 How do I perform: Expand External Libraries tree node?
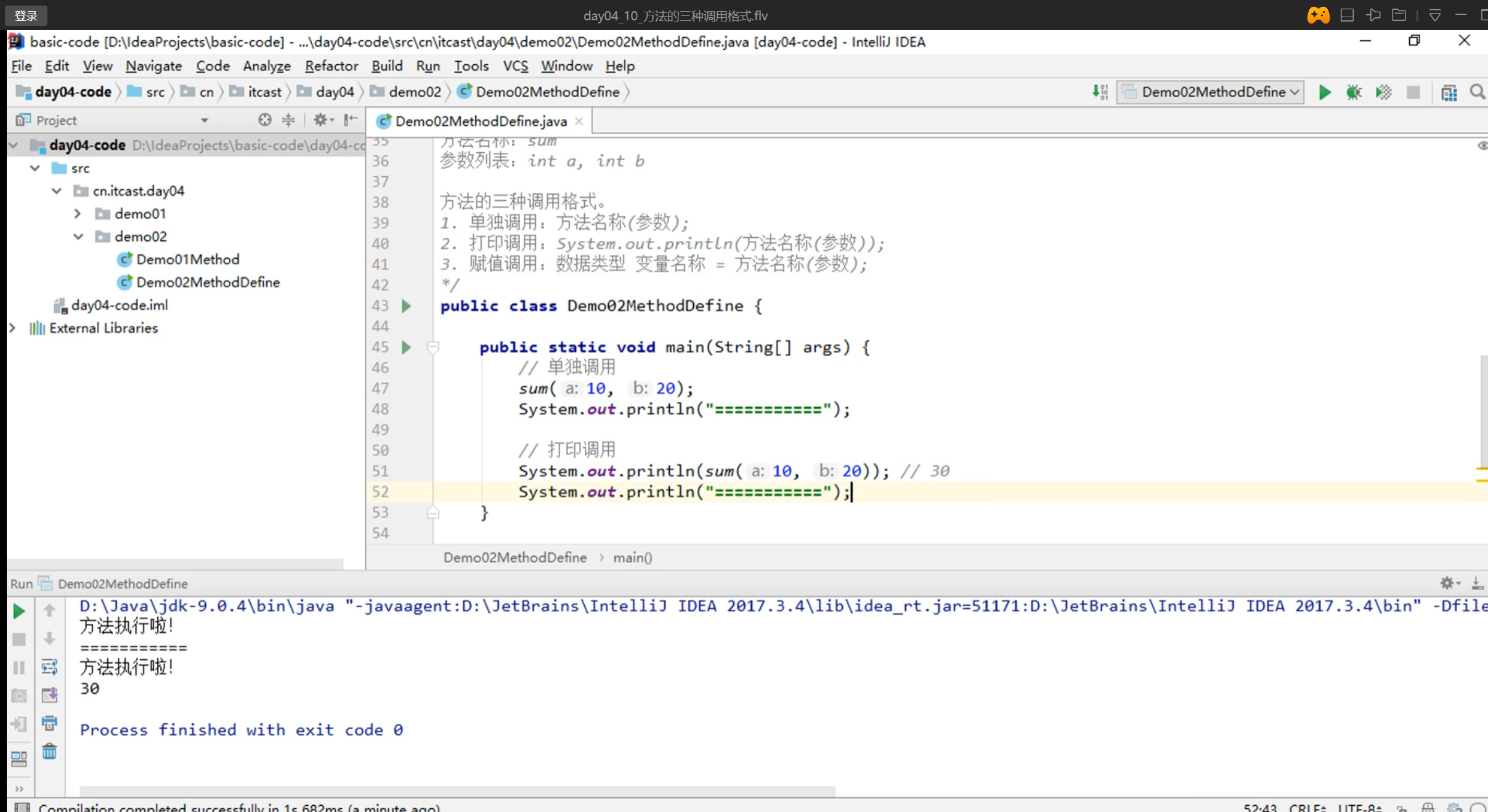point(12,328)
